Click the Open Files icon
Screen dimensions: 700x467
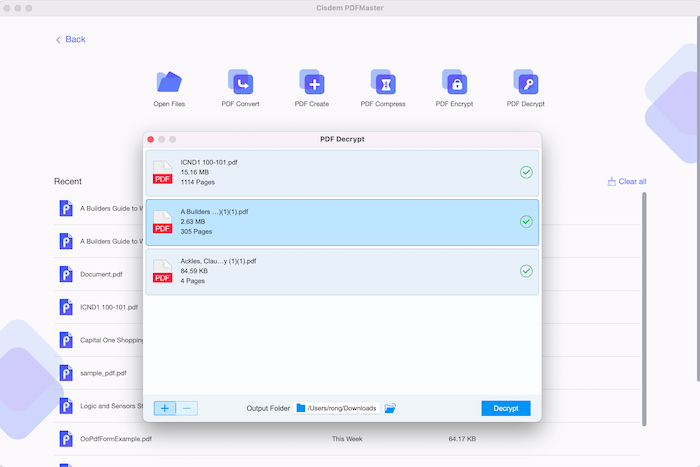169,82
